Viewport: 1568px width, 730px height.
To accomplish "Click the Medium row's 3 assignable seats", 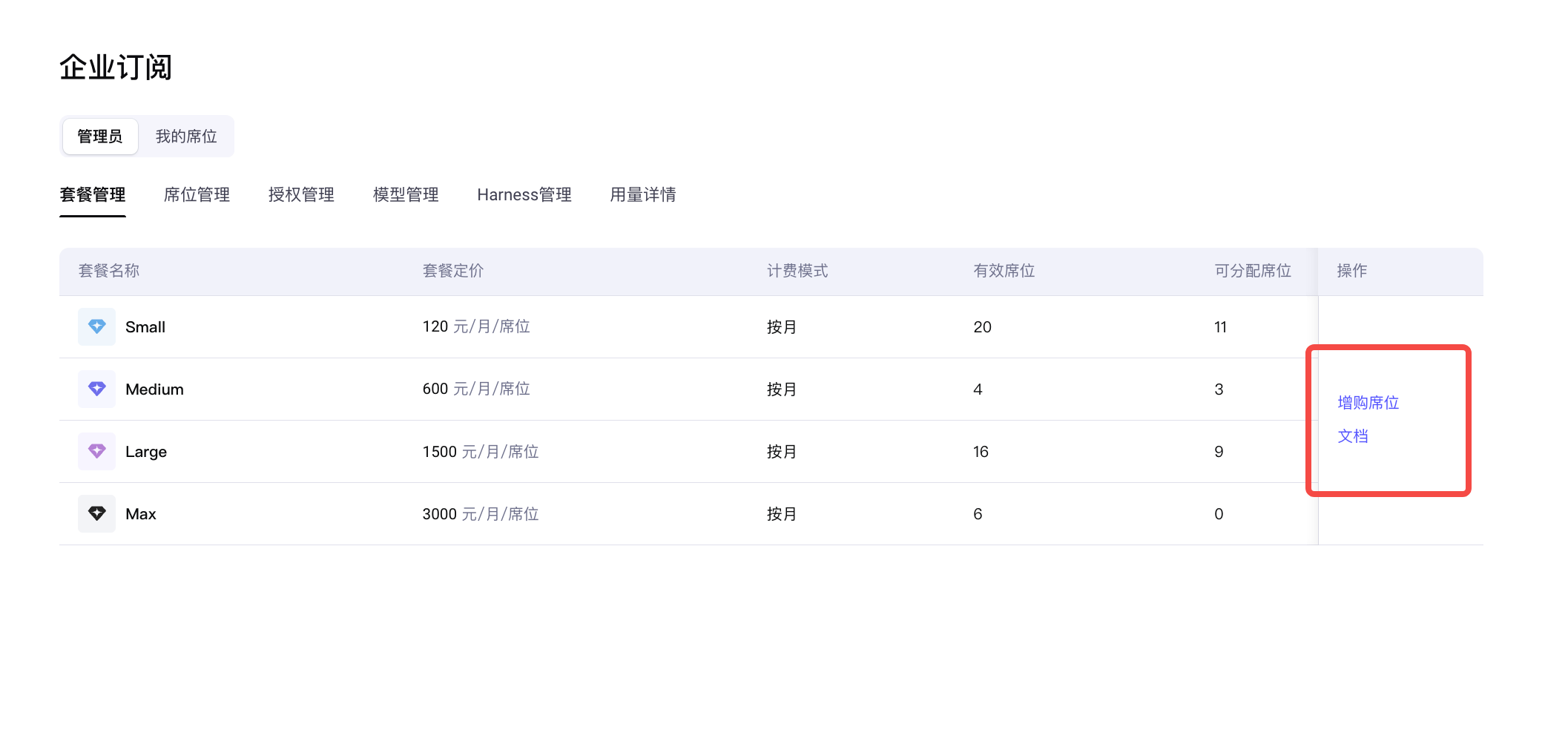I will click(1219, 389).
